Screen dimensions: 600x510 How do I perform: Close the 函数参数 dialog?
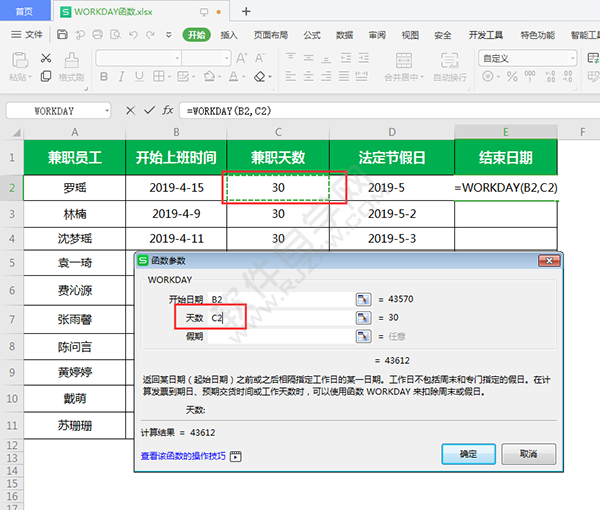[549, 261]
